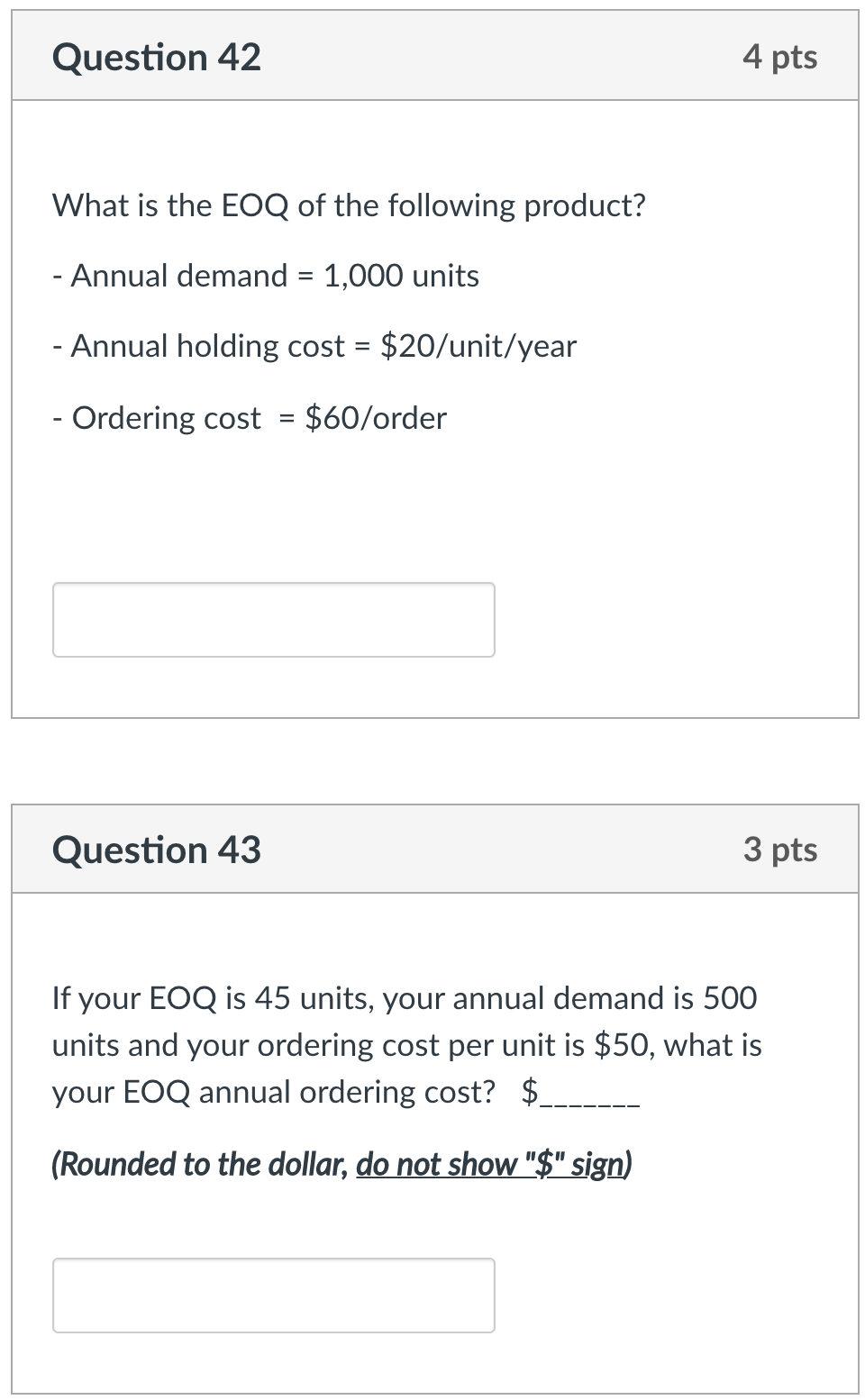Select the Question 43 body text

pyautogui.click(x=405, y=1045)
